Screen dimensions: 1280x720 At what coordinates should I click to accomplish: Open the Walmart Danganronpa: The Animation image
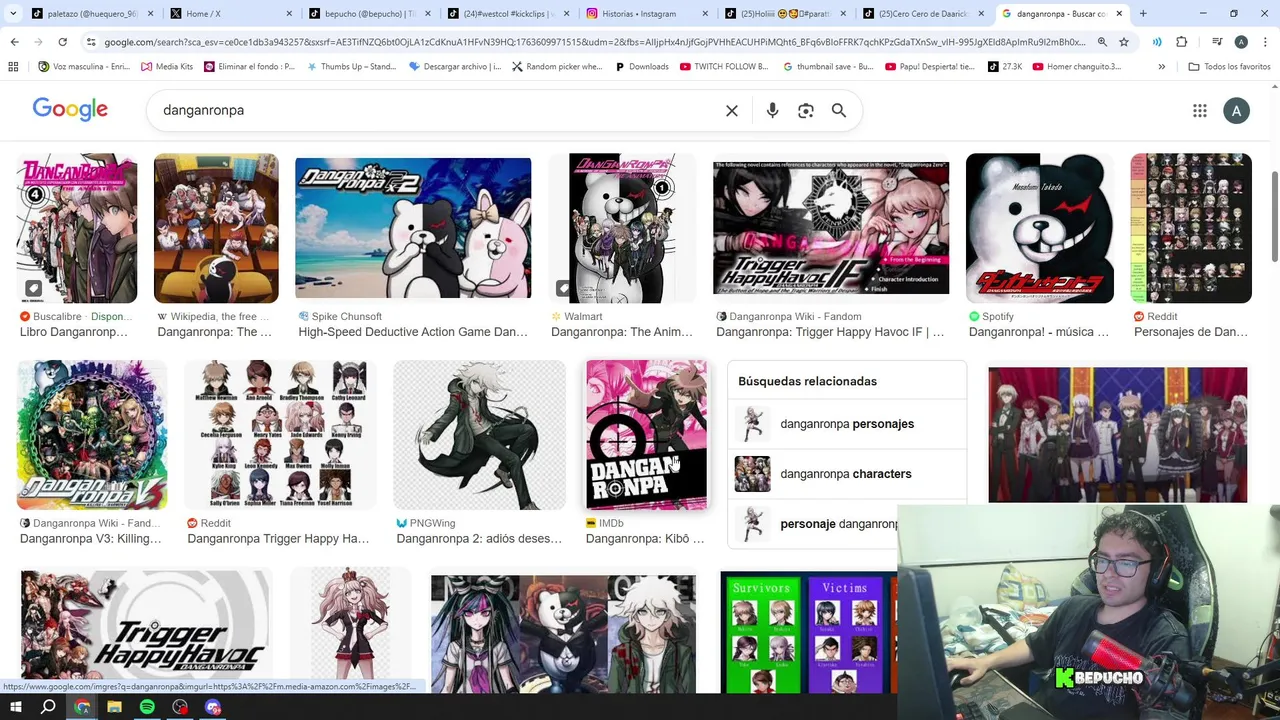(623, 228)
